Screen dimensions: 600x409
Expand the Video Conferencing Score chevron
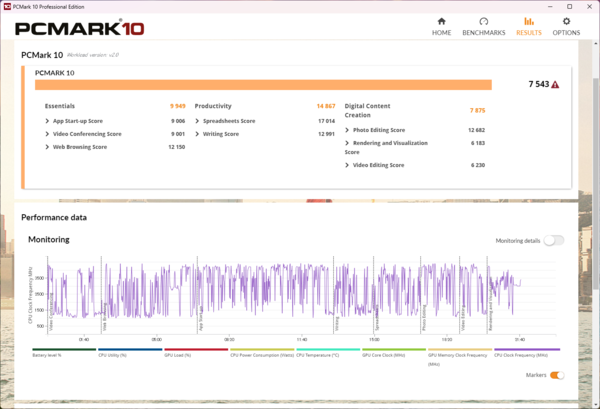(47, 134)
